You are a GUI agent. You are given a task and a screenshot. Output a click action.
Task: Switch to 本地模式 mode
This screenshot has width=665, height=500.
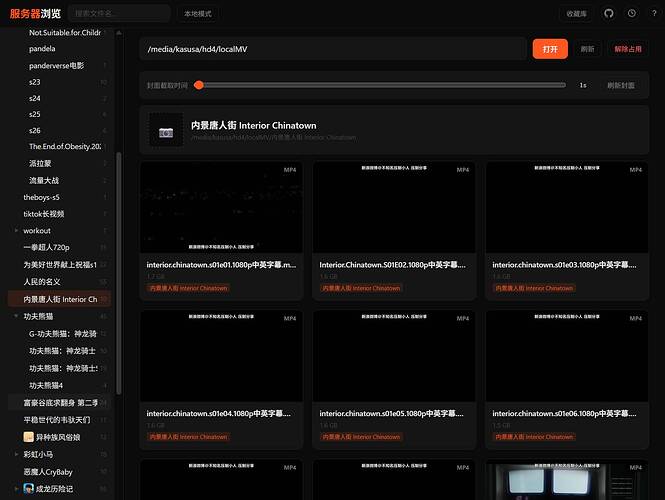click(198, 14)
